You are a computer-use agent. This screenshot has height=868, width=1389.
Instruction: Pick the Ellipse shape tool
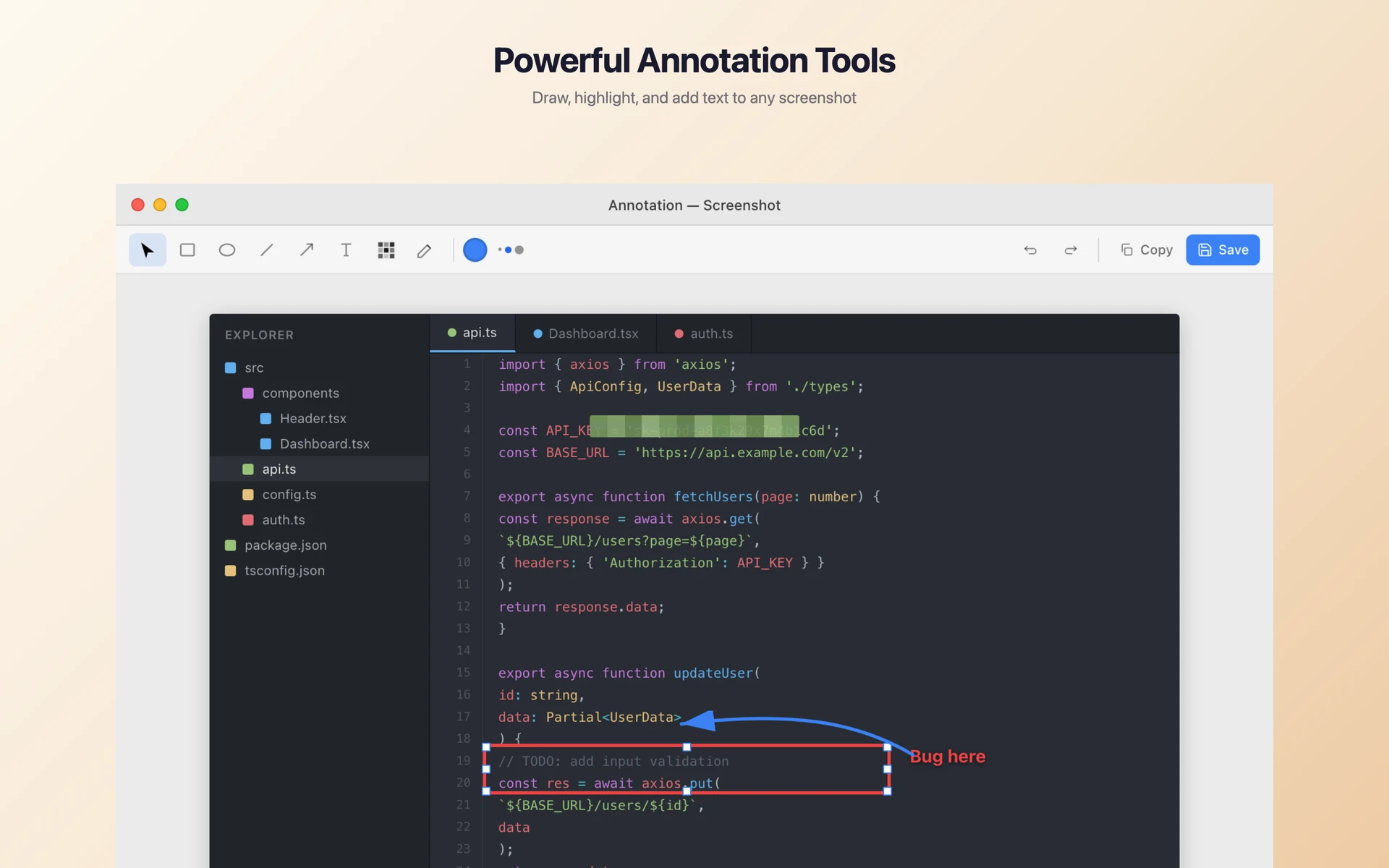[x=227, y=250]
